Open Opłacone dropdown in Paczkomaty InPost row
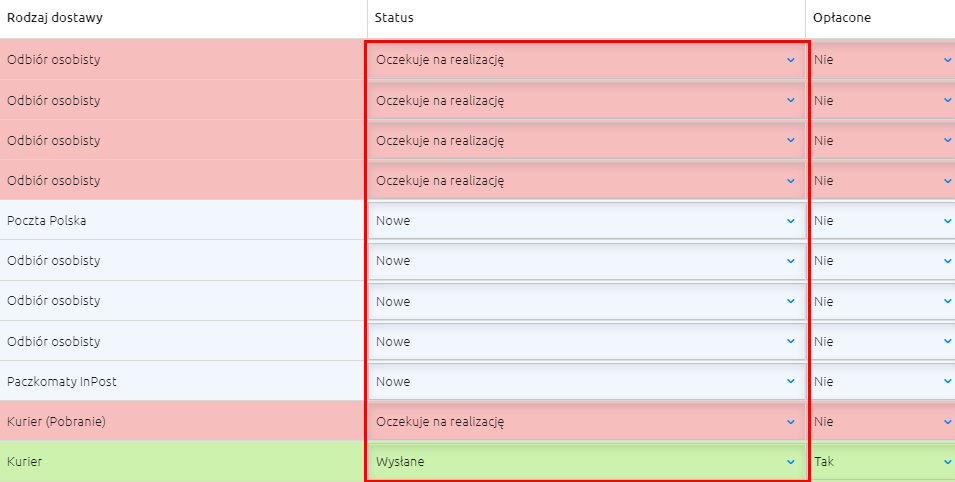The height and width of the screenshot is (482, 955). 883,381
